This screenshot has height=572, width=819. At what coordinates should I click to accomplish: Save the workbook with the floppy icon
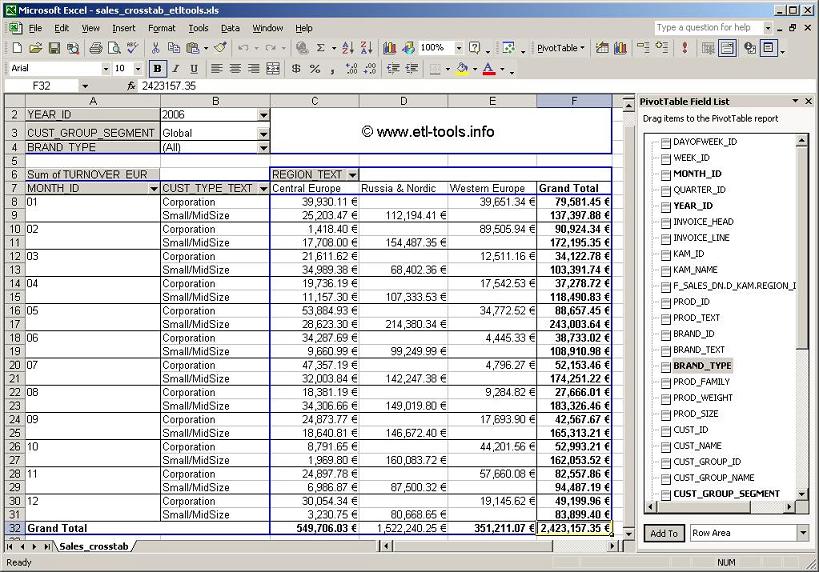pos(54,48)
